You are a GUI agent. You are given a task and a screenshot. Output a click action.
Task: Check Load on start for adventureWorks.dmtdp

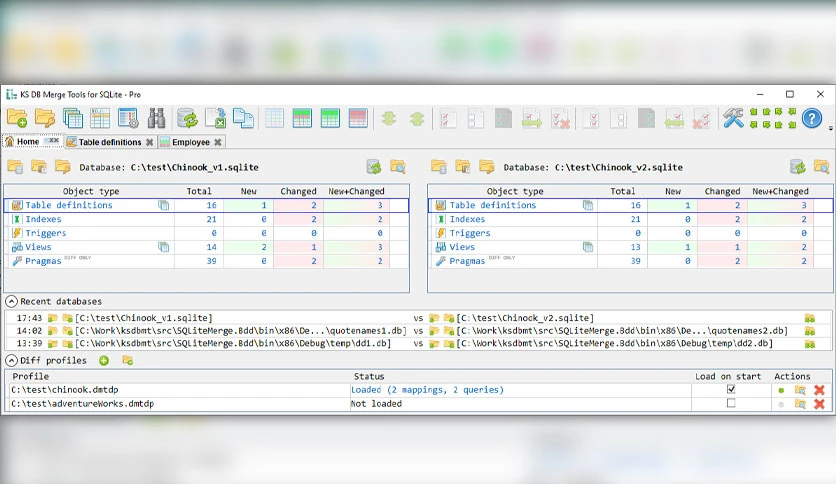731,404
